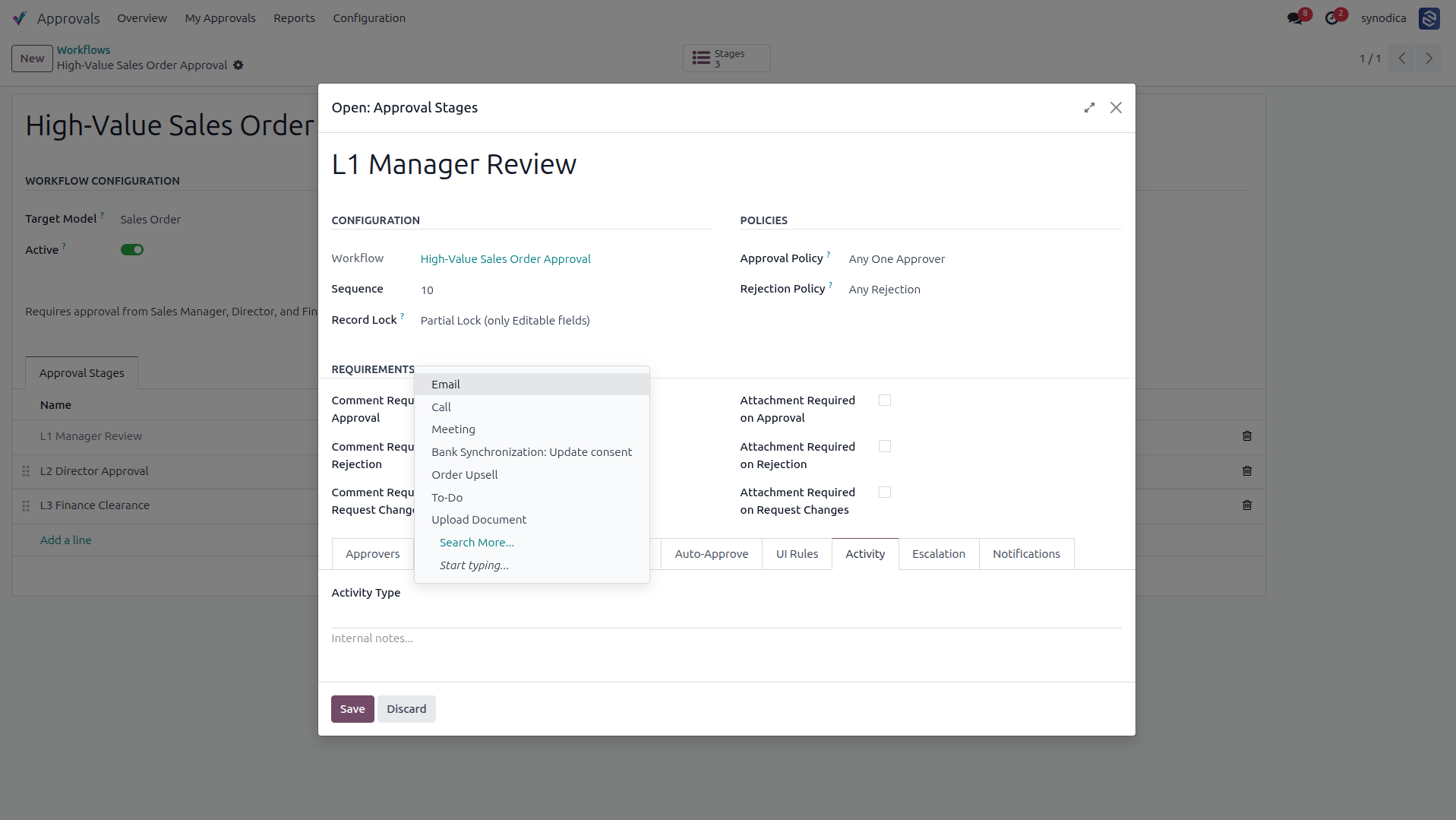Open the High-Value Sales Order Approval link
The image size is (1456, 820).
pyautogui.click(x=505, y=259)
